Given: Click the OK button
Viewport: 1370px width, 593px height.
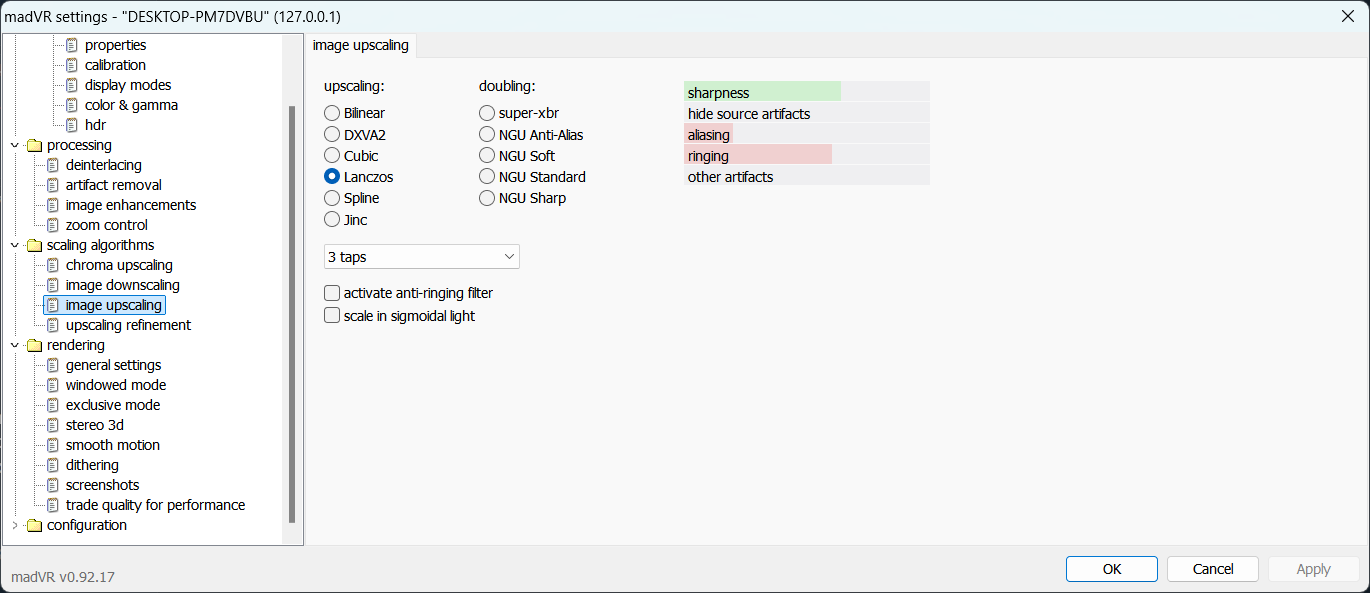Looking at the screenshot, I should click(1112, 569).
